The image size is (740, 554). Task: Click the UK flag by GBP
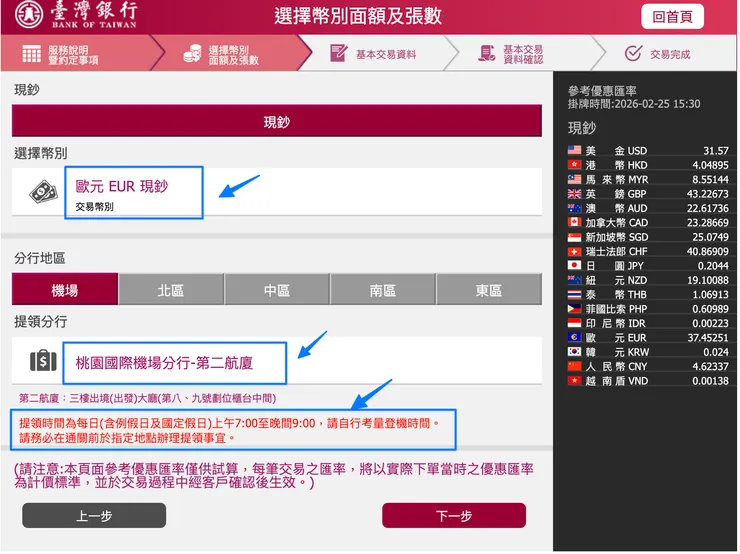pos(574,193)
